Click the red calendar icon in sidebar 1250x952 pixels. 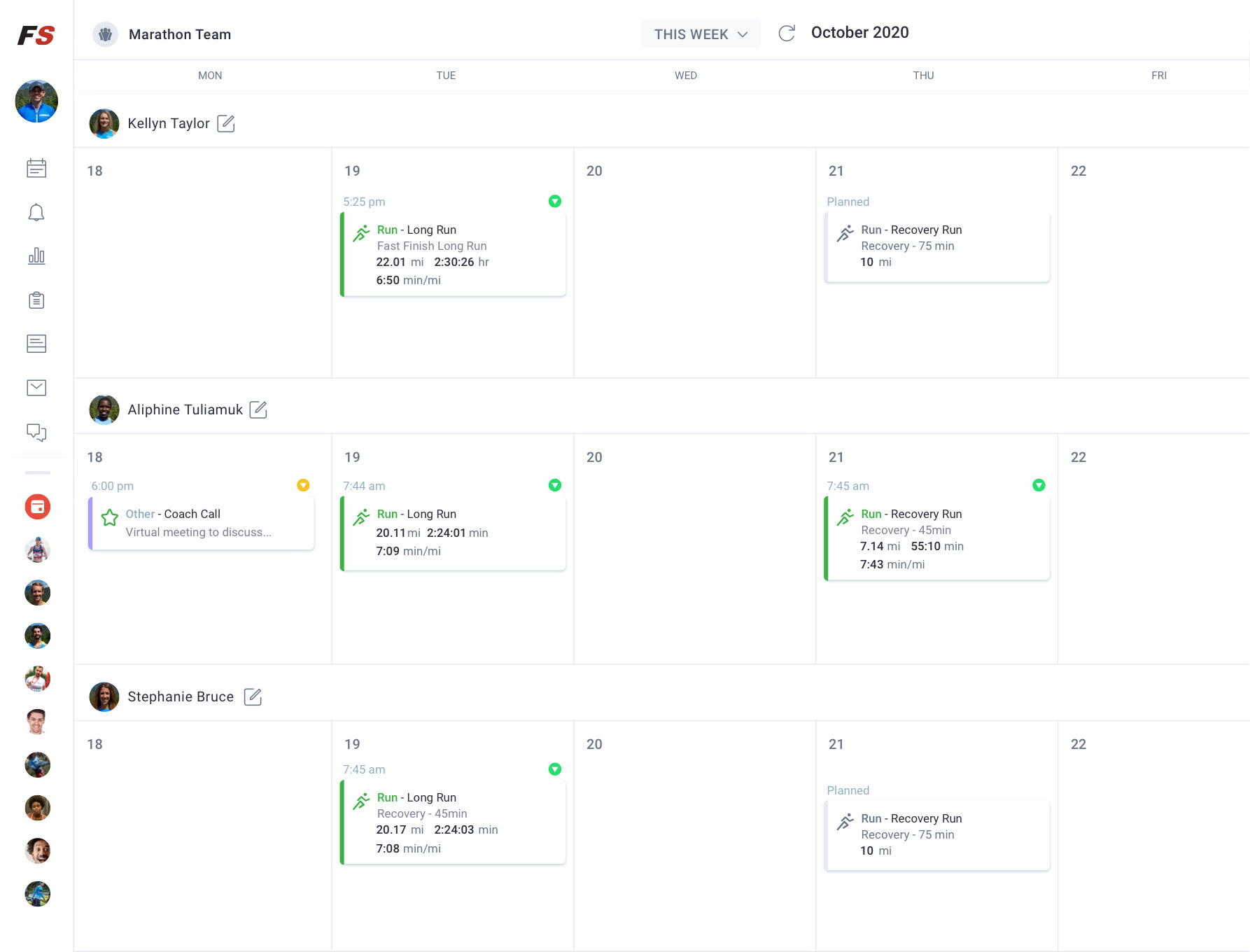[38, 507]
